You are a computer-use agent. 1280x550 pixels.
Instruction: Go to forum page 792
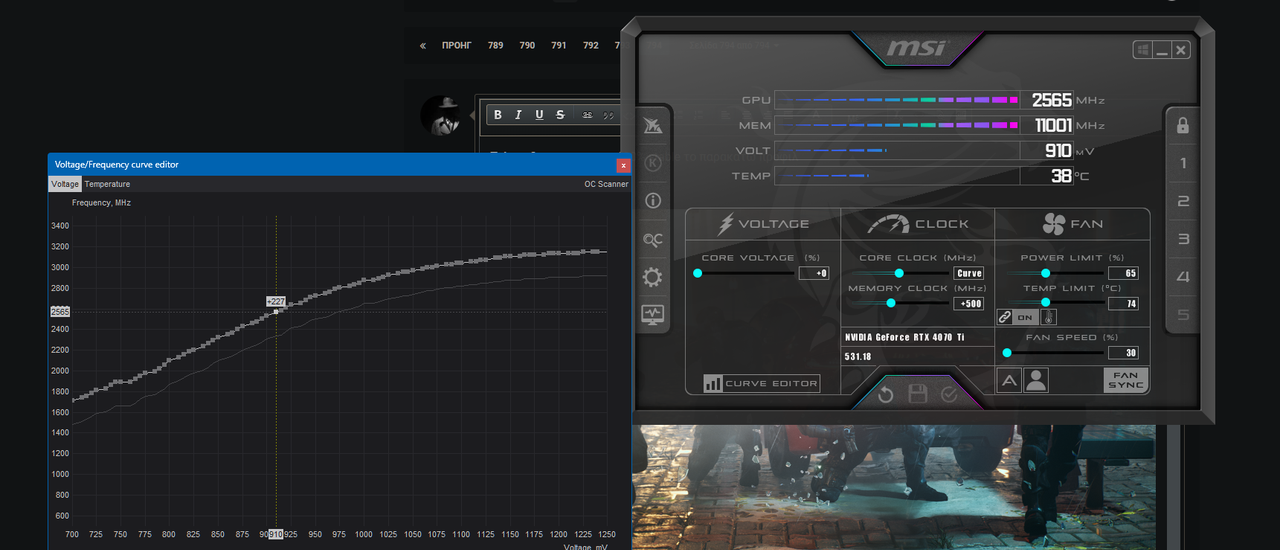(x=591, y=46)
